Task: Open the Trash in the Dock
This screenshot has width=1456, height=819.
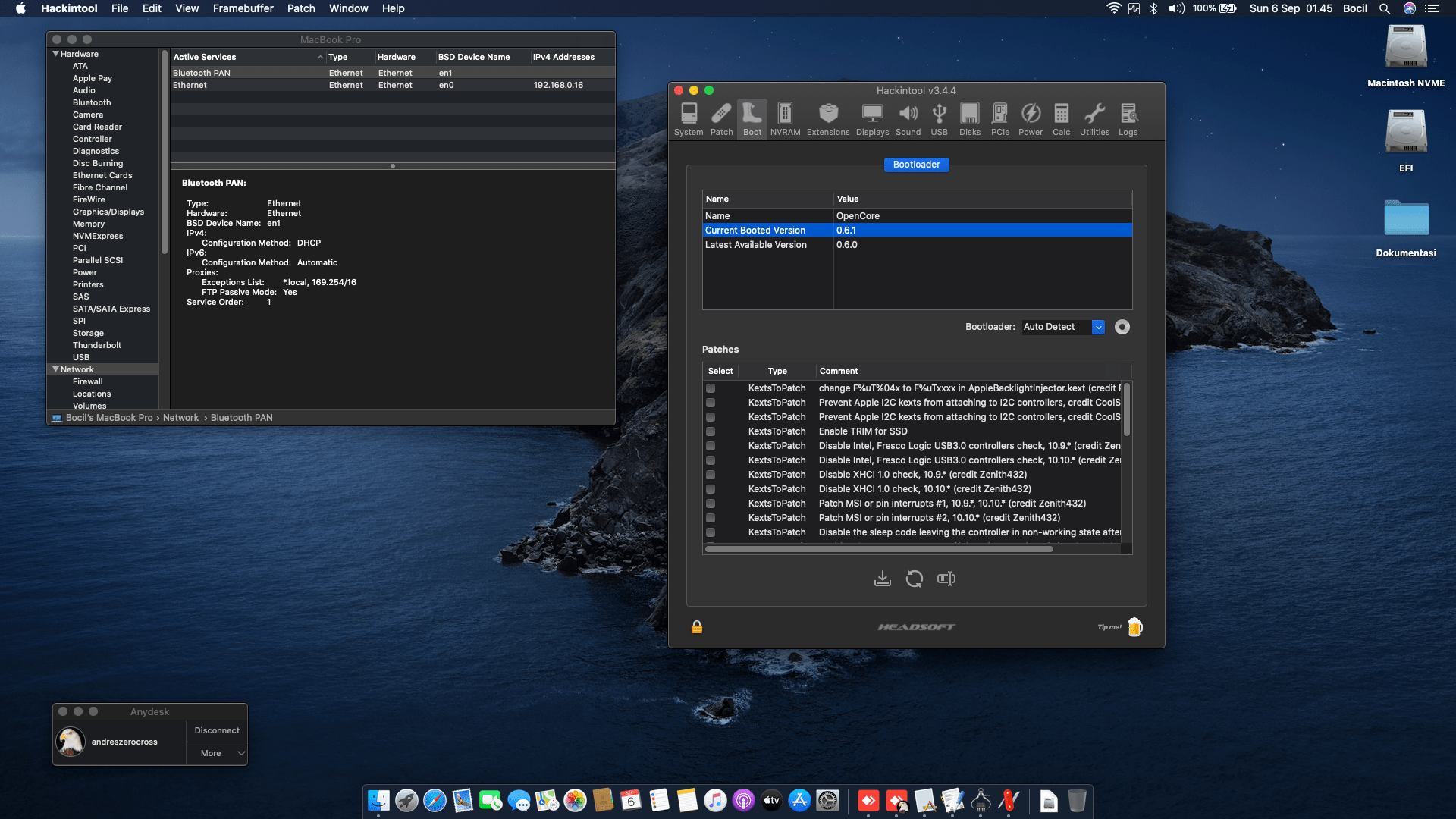Action: 1077,800
